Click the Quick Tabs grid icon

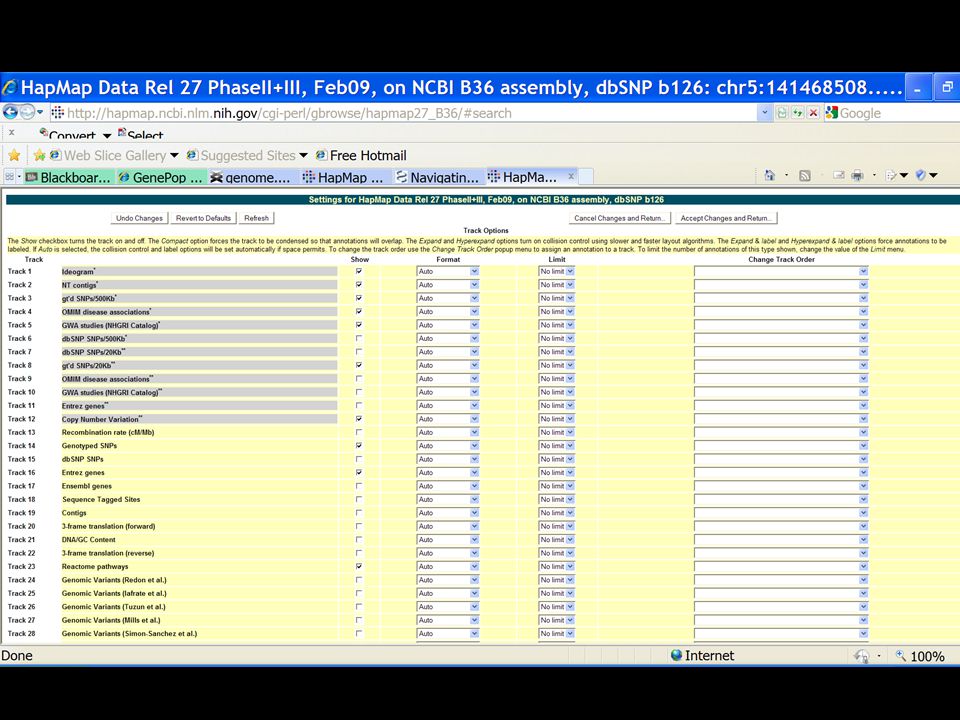(10, 176)
